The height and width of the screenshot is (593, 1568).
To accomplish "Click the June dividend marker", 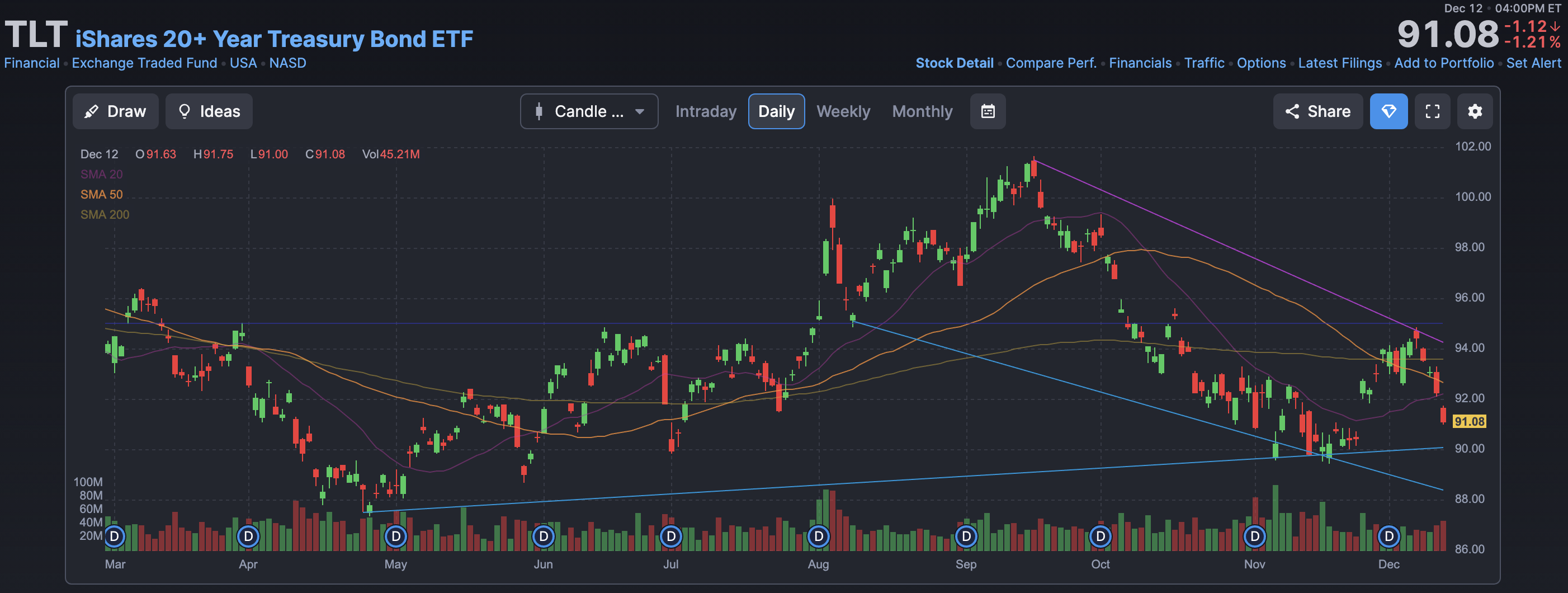I will 543,536.
